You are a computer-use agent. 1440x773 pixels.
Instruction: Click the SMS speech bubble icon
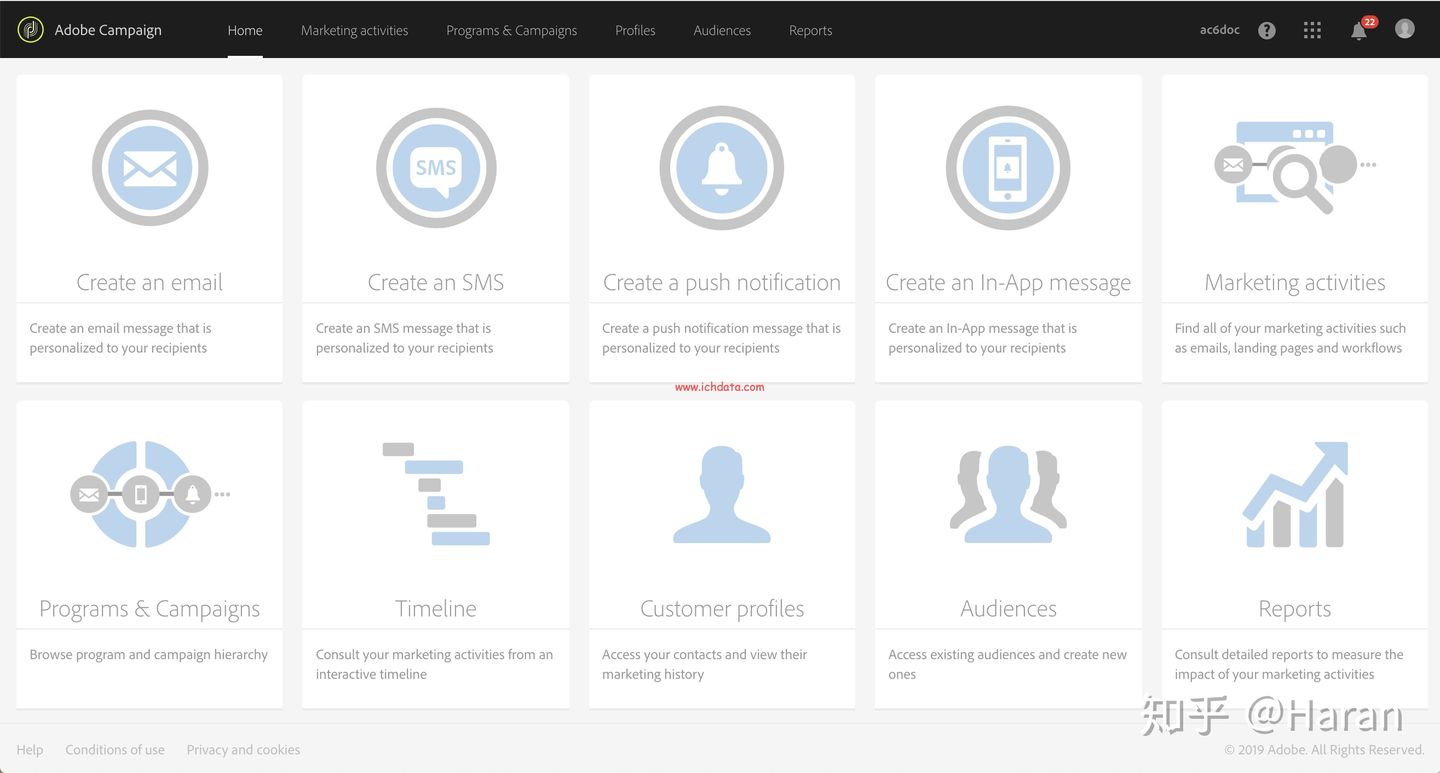[x=436, y=168]
